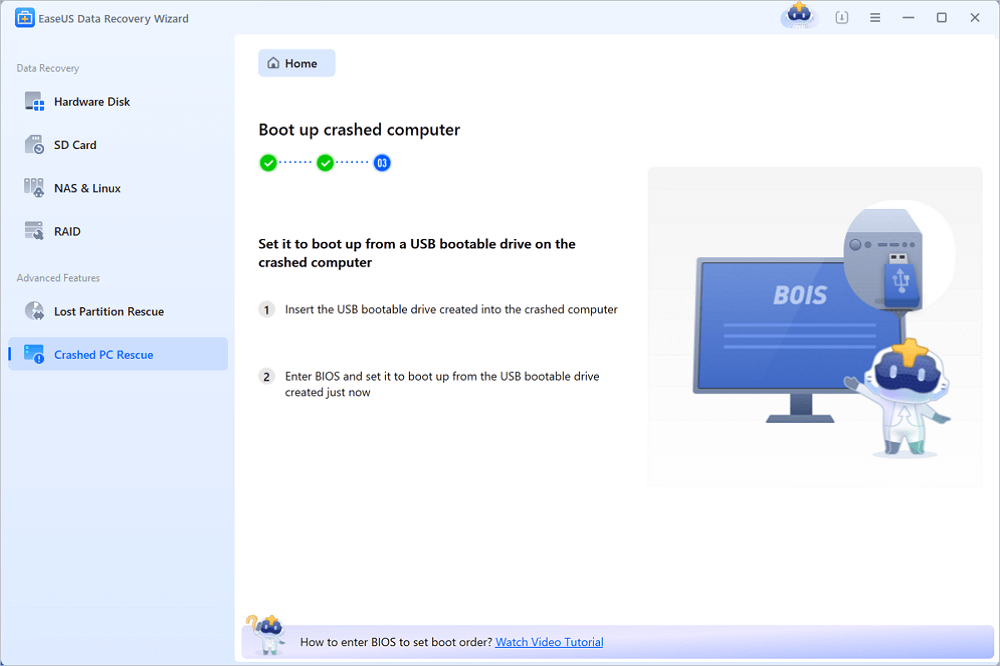
Task: Select Hardware Disk in sidebar
Action: coord(118,101)
